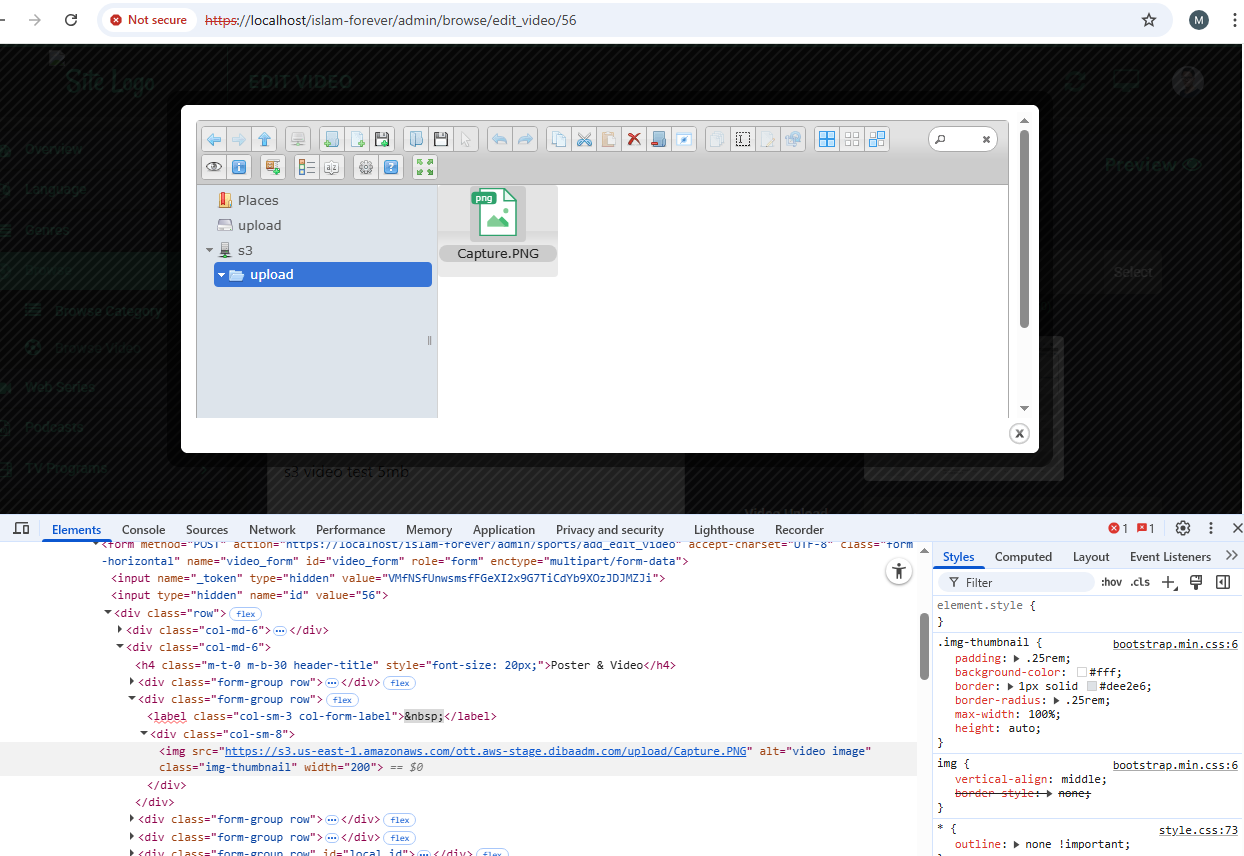The width and height of the screenshot is (1244, 856).
Task: Open the selected item with book icon
Action: (x=415, y=139)
